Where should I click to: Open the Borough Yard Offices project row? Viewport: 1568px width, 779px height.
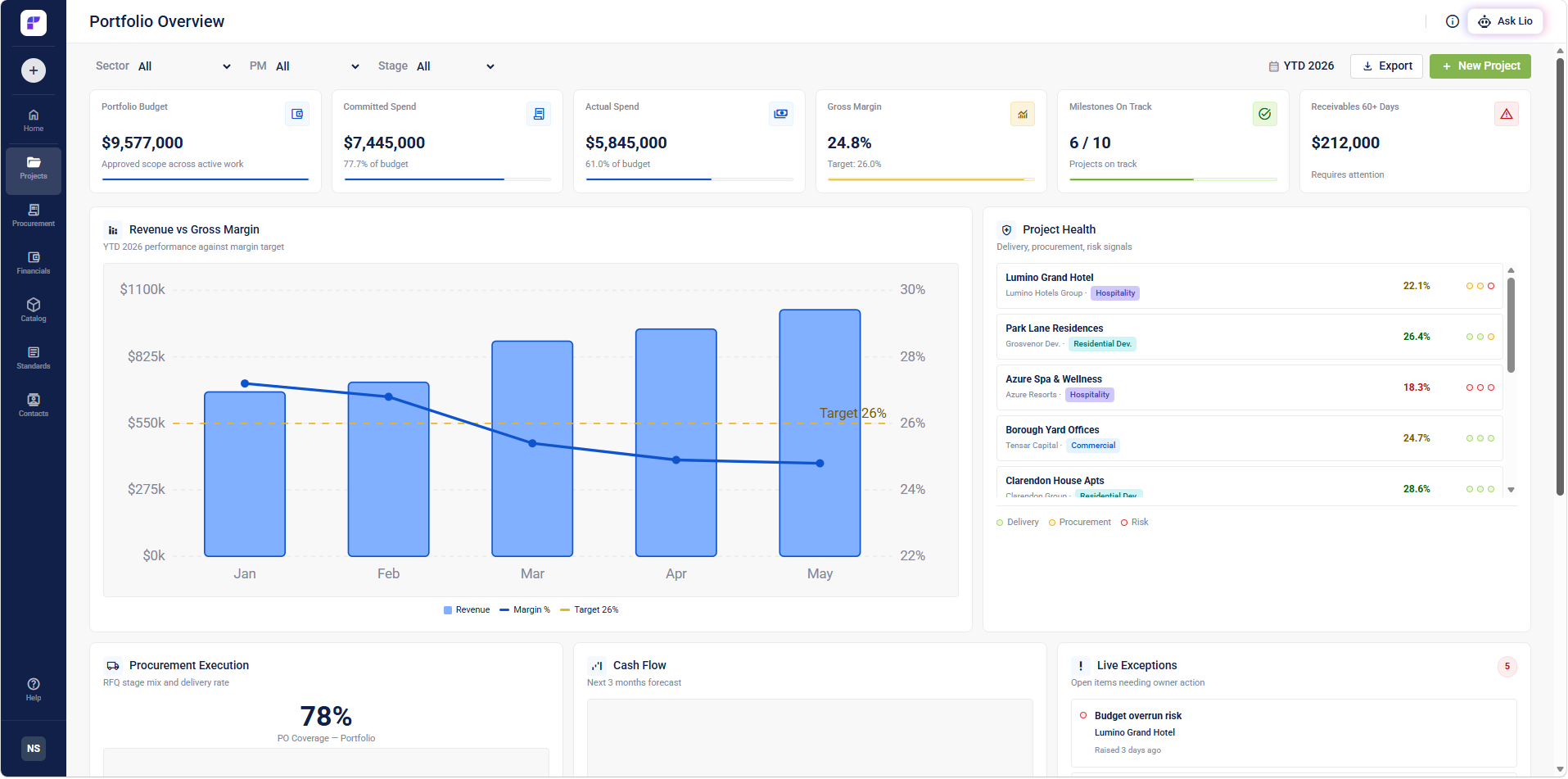tap(1249, 438)
